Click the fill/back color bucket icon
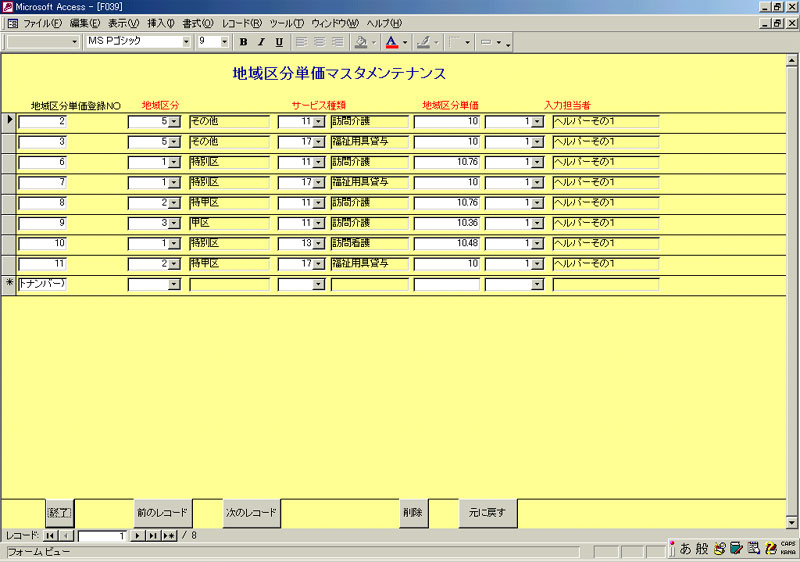The width and height of the screenshot is (800, 562). [x=361, y=42]
